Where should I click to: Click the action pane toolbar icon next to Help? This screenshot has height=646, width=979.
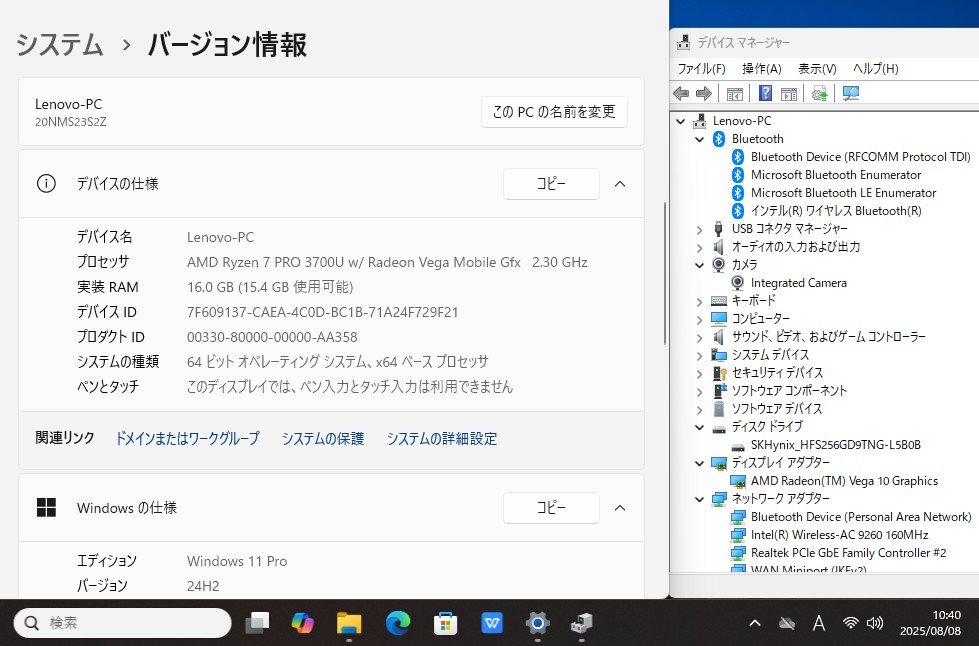pyautogui.click(x=789, y=94)
